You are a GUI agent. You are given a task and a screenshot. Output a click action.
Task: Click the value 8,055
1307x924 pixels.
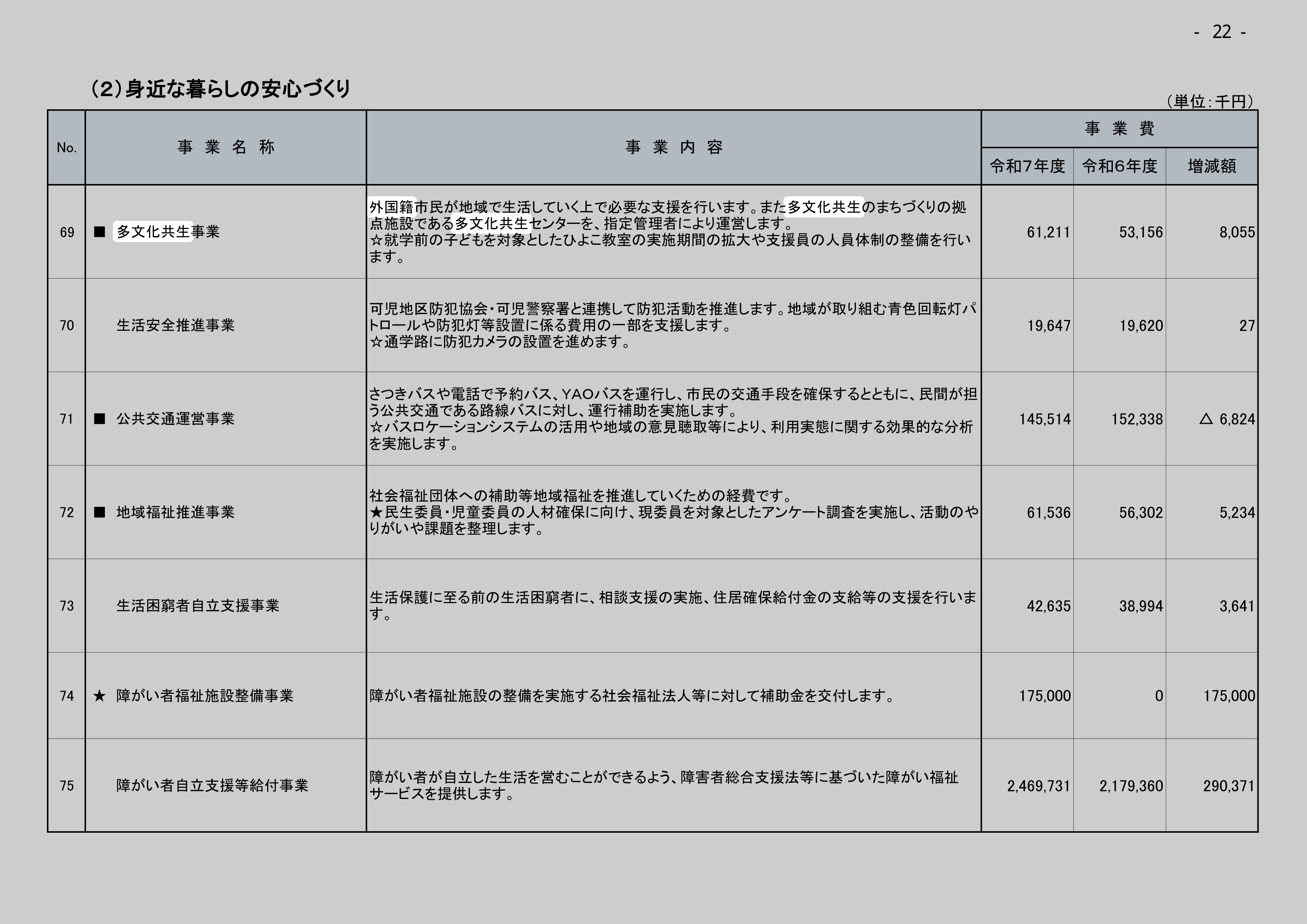1237,232
